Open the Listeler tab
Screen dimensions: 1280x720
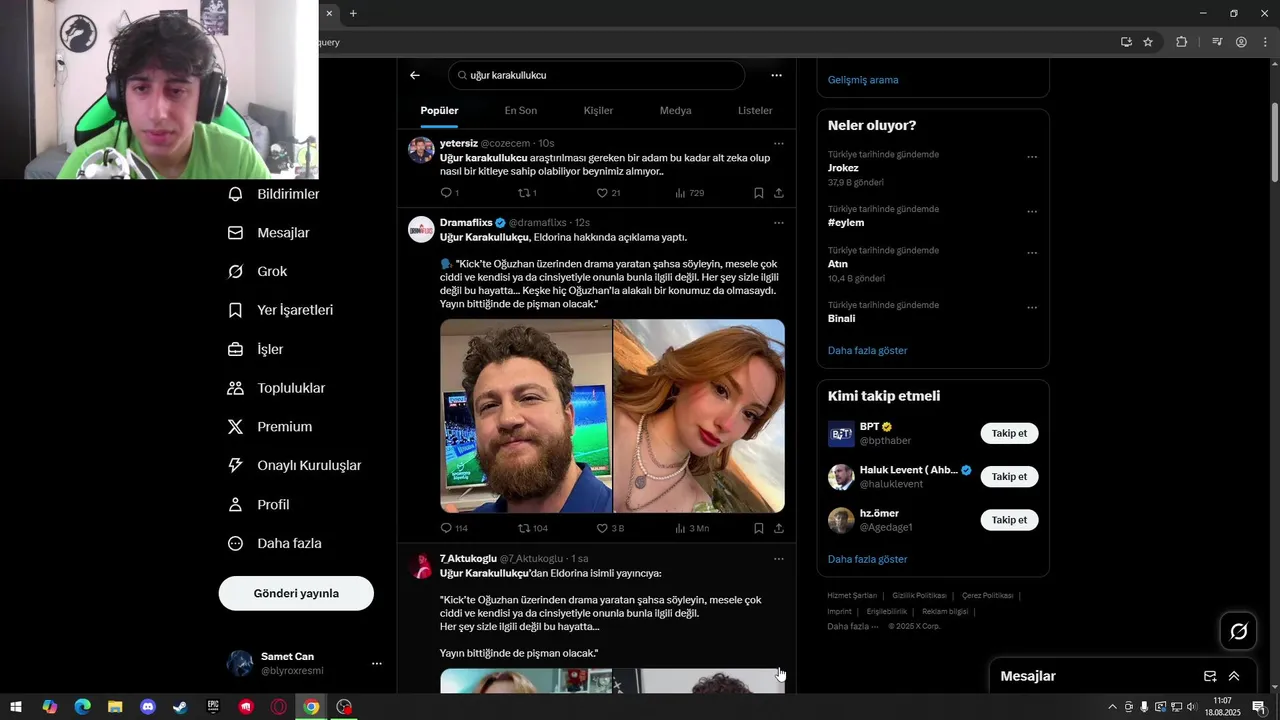pos(755,110)
